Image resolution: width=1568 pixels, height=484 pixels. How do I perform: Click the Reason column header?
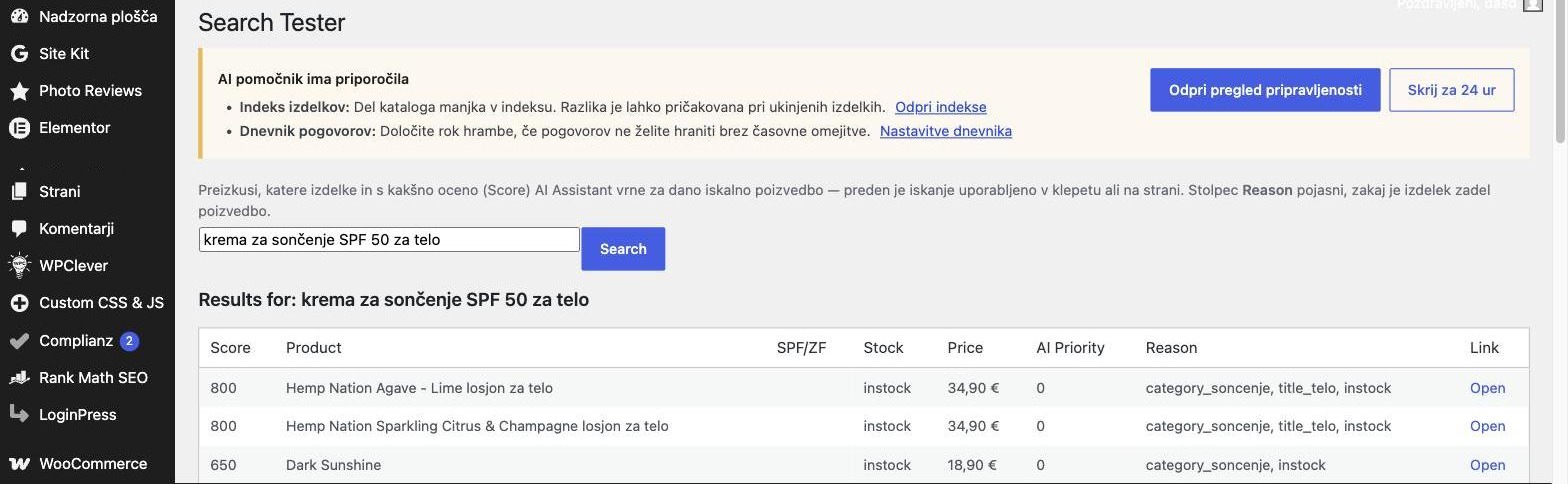coord(1171,348)
